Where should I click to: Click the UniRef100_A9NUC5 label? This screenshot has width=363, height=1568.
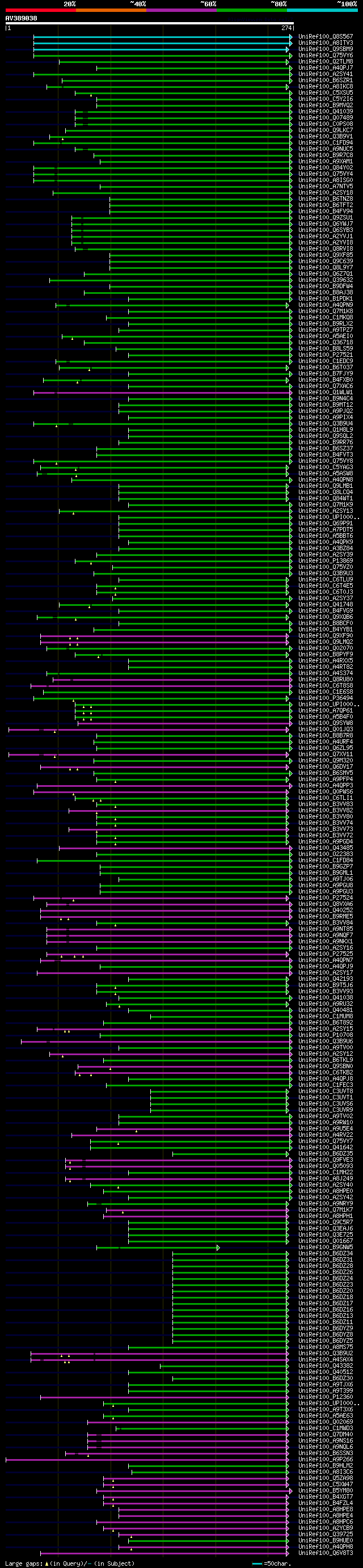point(326,149)
